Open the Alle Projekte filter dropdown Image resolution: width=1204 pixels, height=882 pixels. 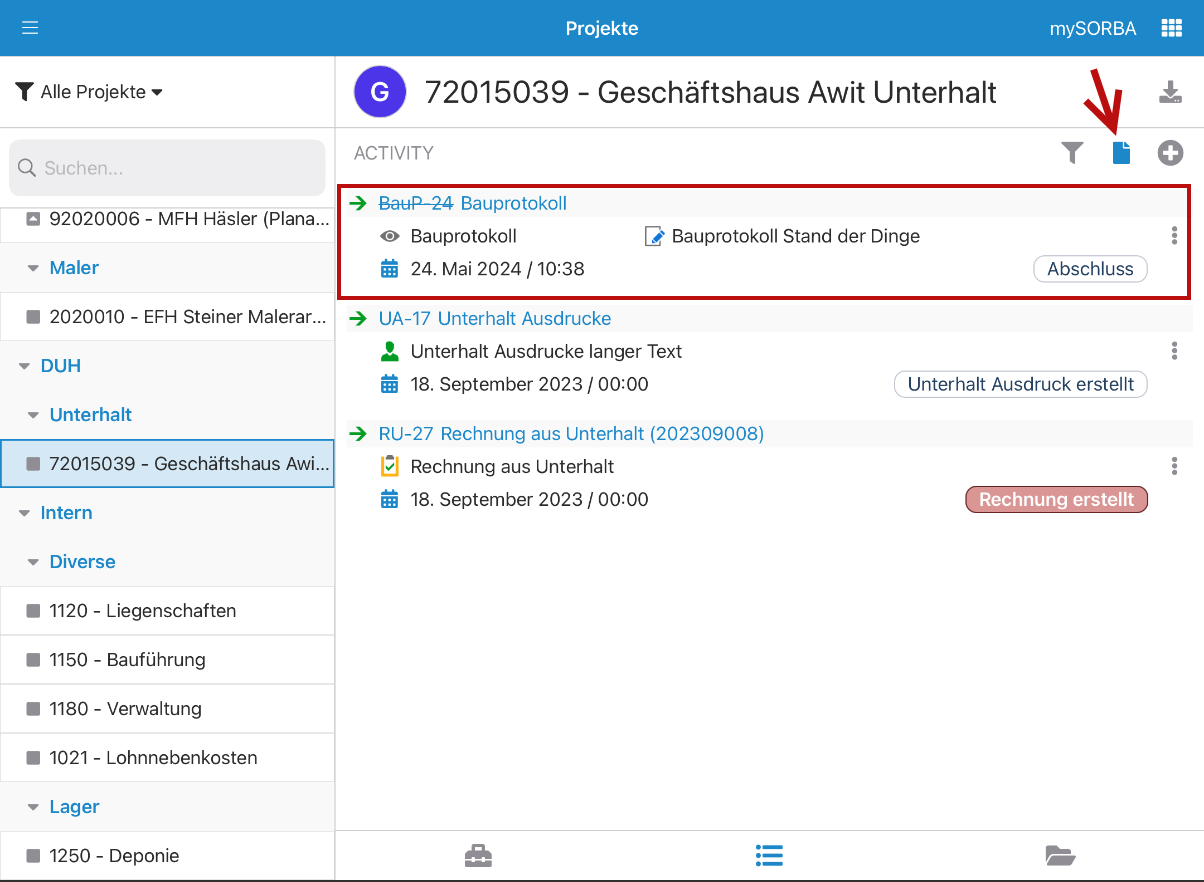[x=89, y=92]
